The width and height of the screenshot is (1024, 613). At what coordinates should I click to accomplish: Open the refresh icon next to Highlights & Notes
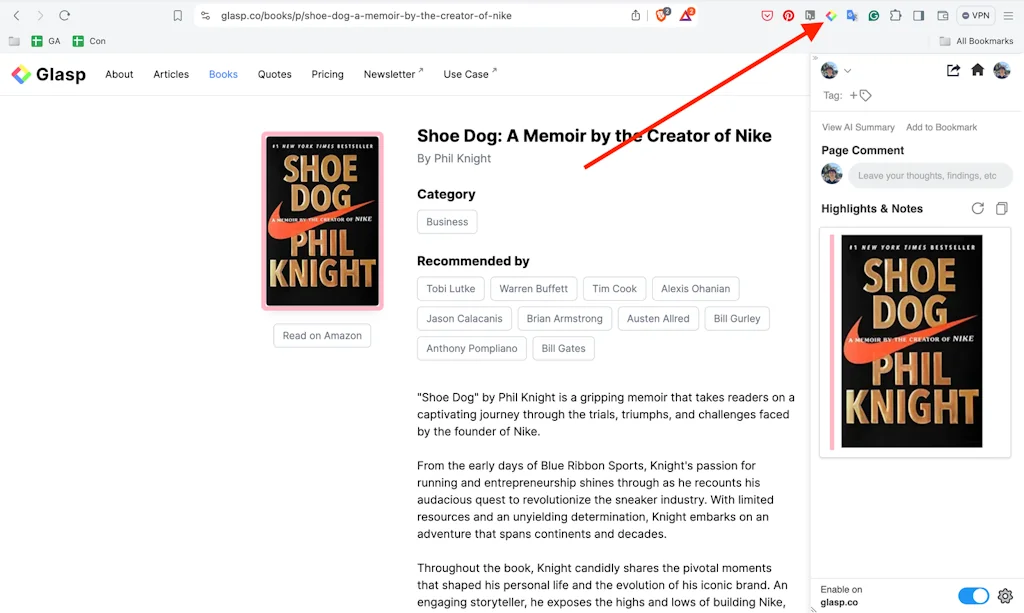click(977, 208)
